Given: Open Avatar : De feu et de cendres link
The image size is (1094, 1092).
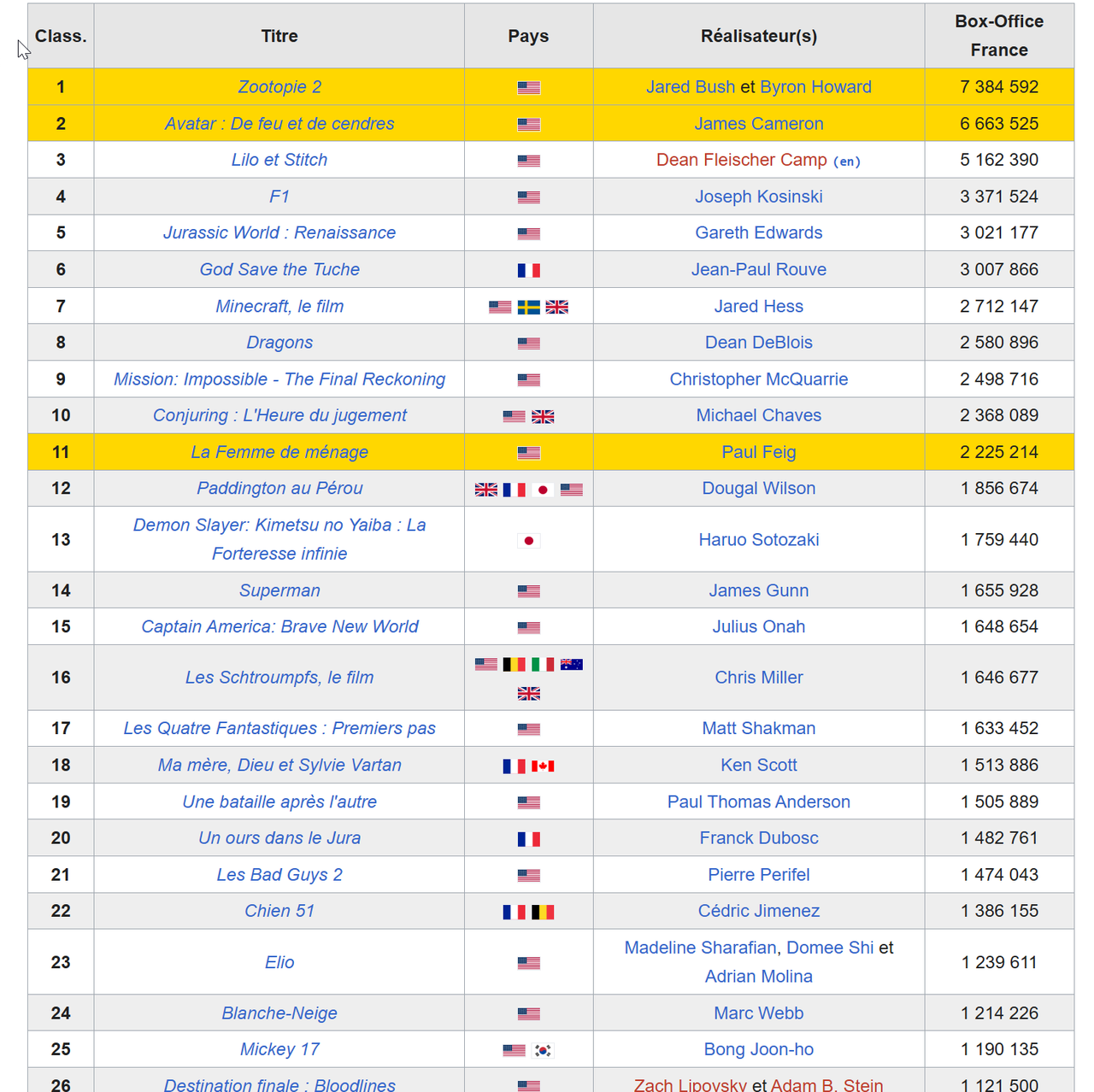Looking at the screenshot, I should click(279, 124).
